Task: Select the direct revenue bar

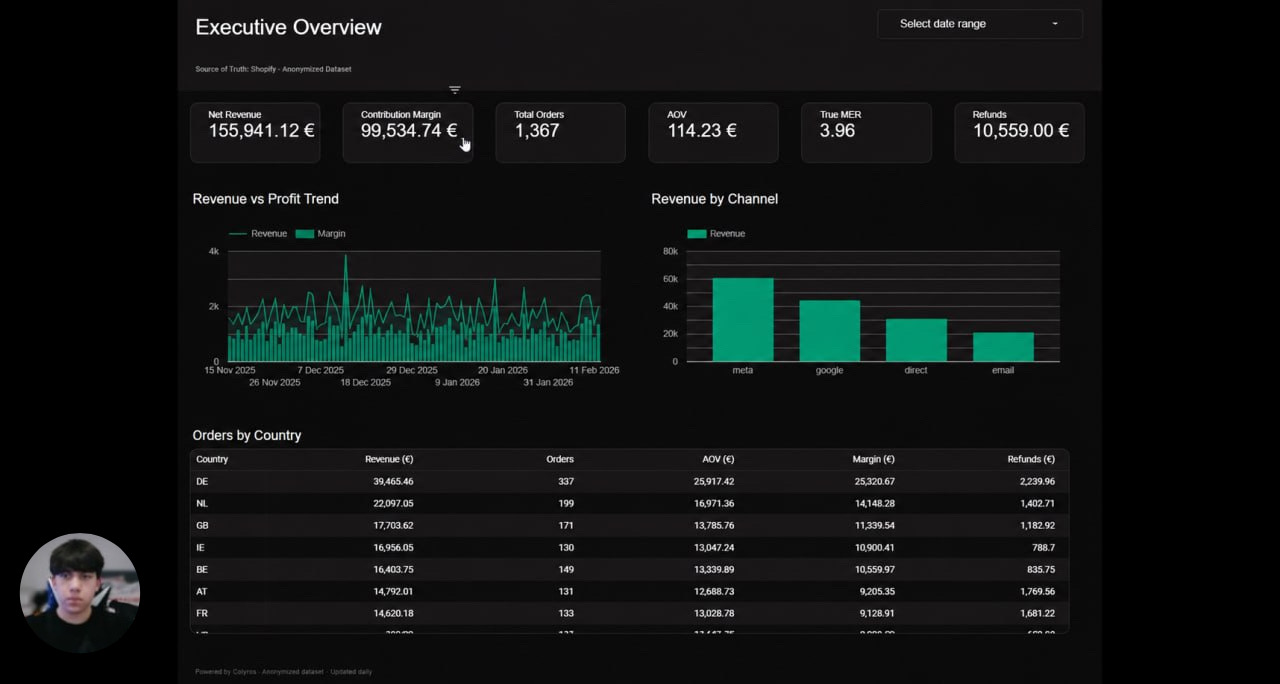Action: point(916,340)
